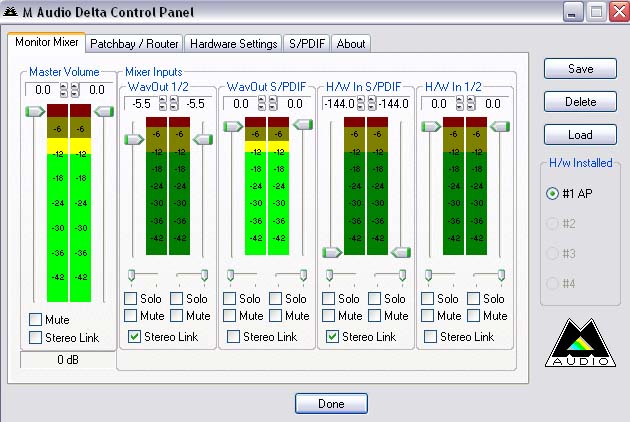The height and width of the screenshot is (422, 630).
Task: Click the right WavOut S/PDIF fader handle
Action: (x=303, y=125)
